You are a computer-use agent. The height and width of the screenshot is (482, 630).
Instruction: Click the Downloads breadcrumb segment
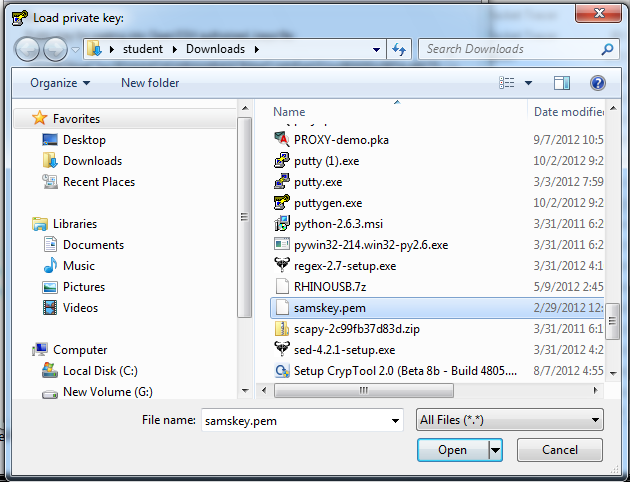point(215,49)
